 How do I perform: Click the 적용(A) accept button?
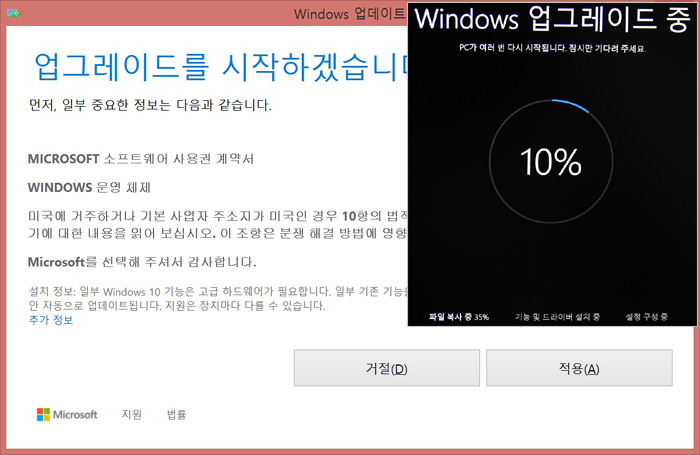click(x=579, y=368)
